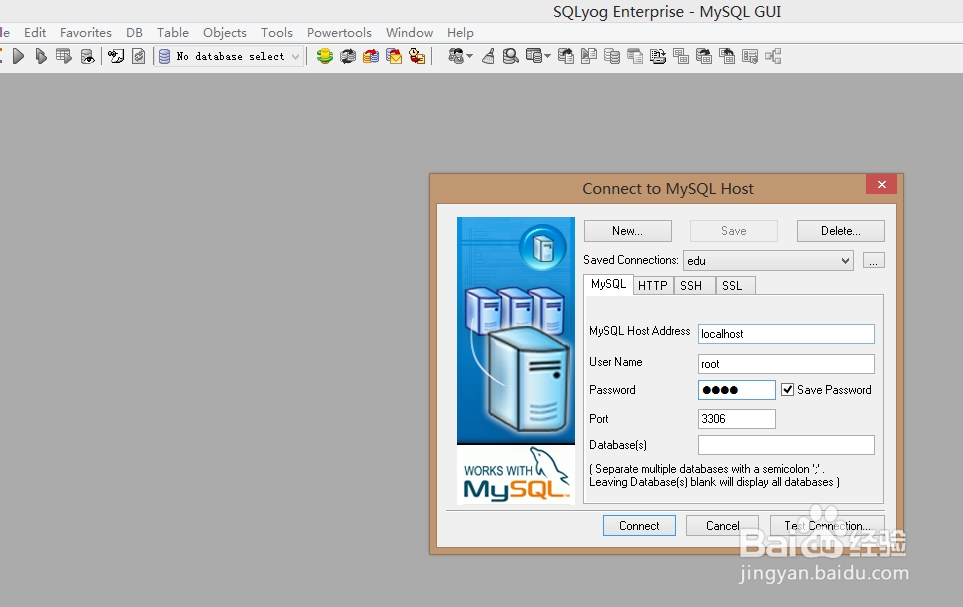Click the ellipsis button beside Saved Connections
The image size is (963, 607).
(x=873, y=260)
